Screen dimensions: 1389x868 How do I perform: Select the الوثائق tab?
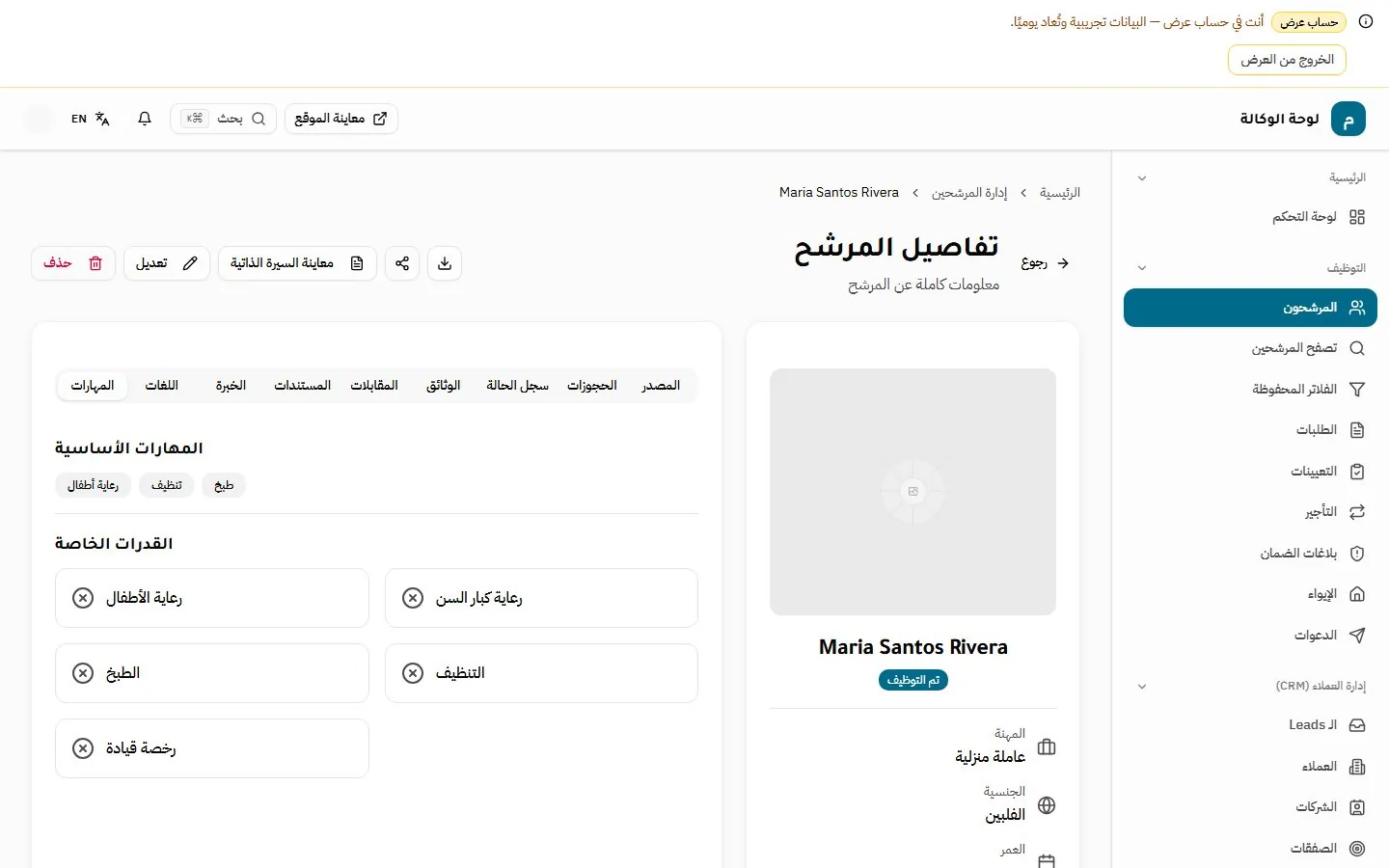pos(444,386)
